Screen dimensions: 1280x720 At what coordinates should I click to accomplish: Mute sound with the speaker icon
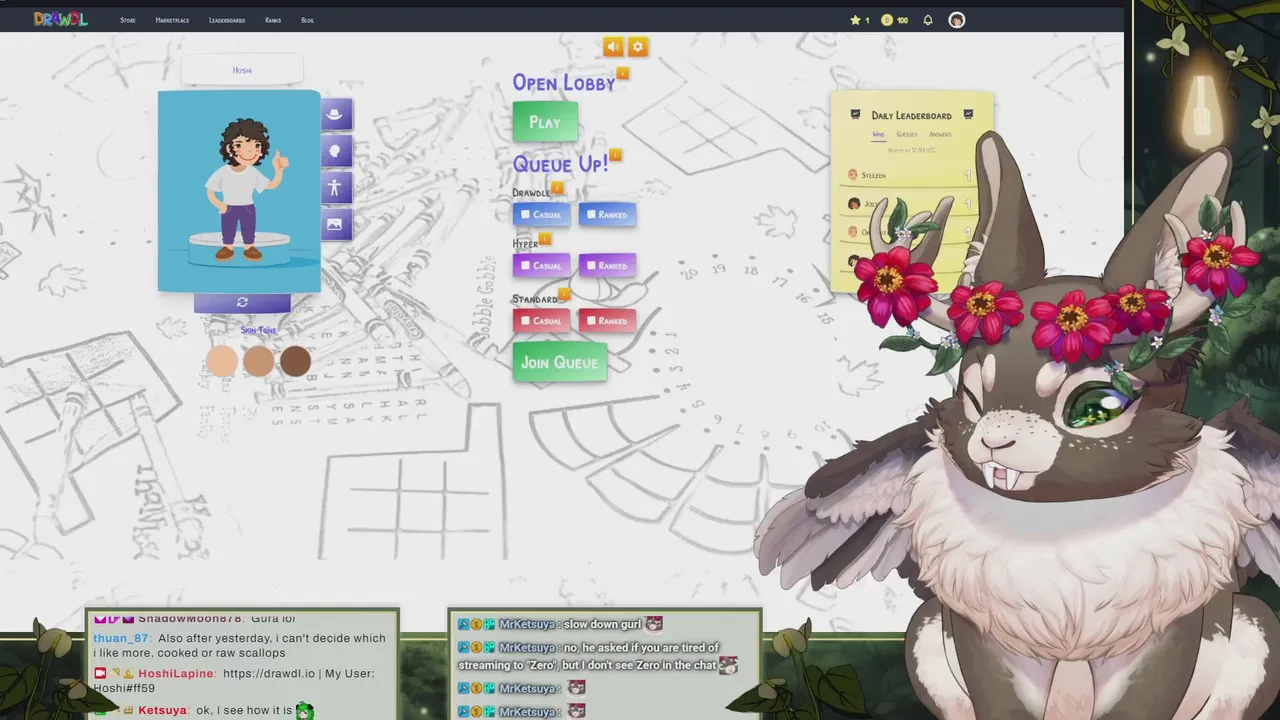pyautogui.click(x=613, y=47)
